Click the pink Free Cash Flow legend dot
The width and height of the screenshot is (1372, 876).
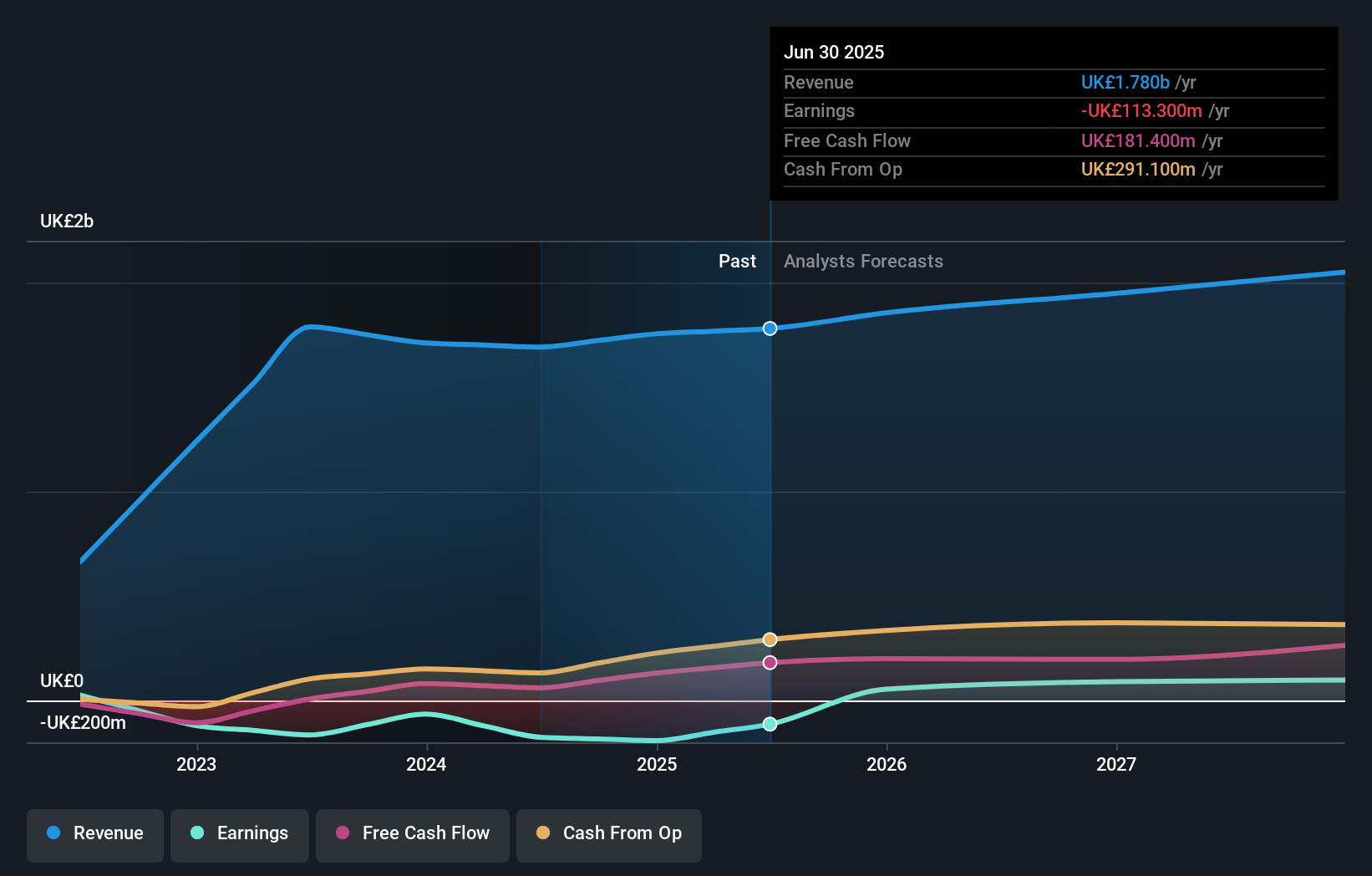pyautogui.click(x=342, y=833)
